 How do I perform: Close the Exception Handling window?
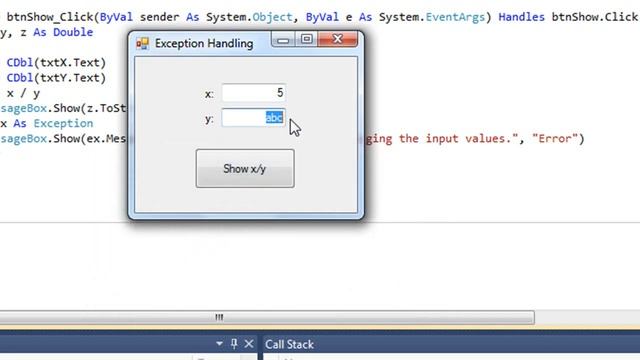(338, 39)
